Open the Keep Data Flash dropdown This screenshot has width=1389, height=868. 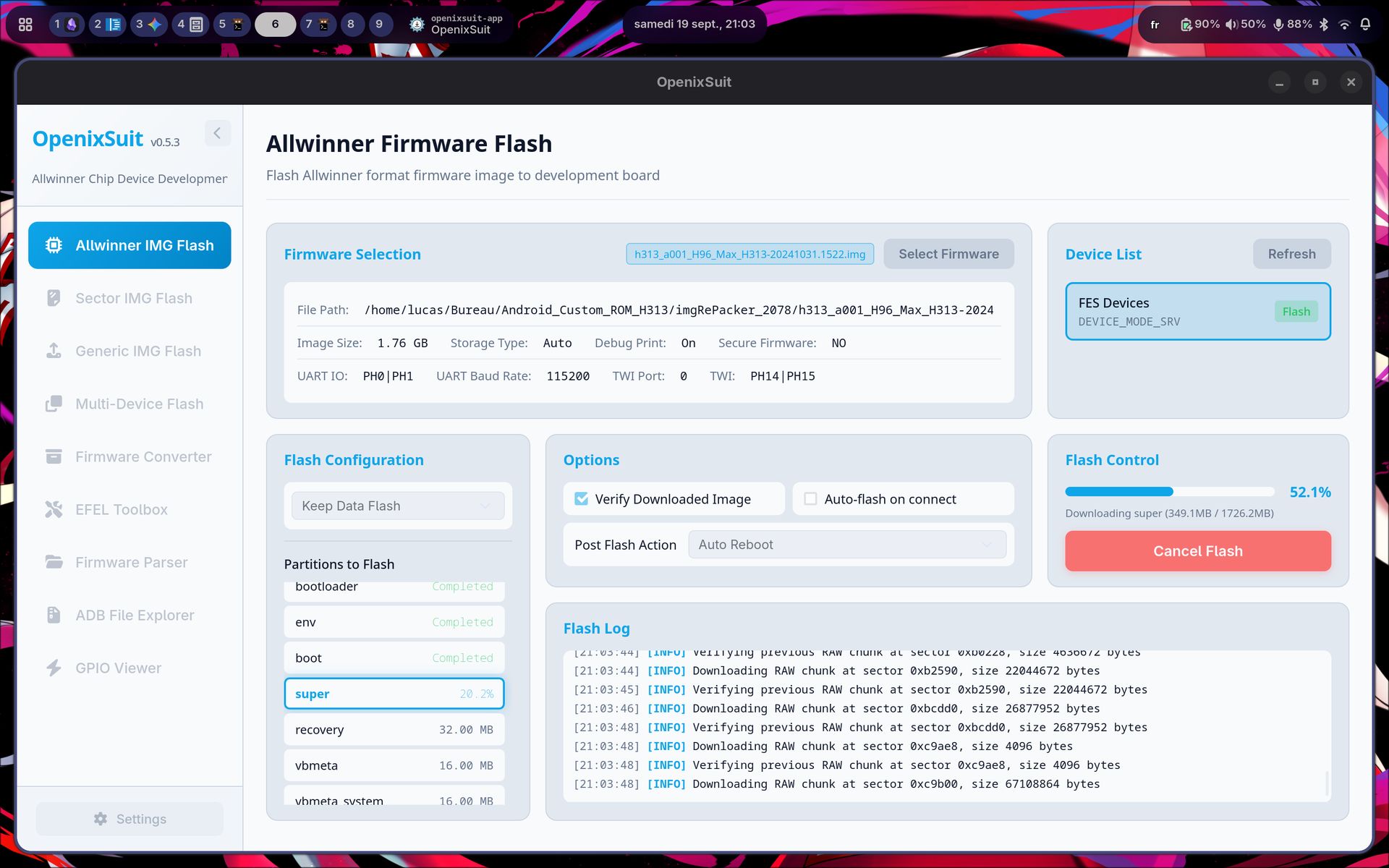click(x=398, y=506)
